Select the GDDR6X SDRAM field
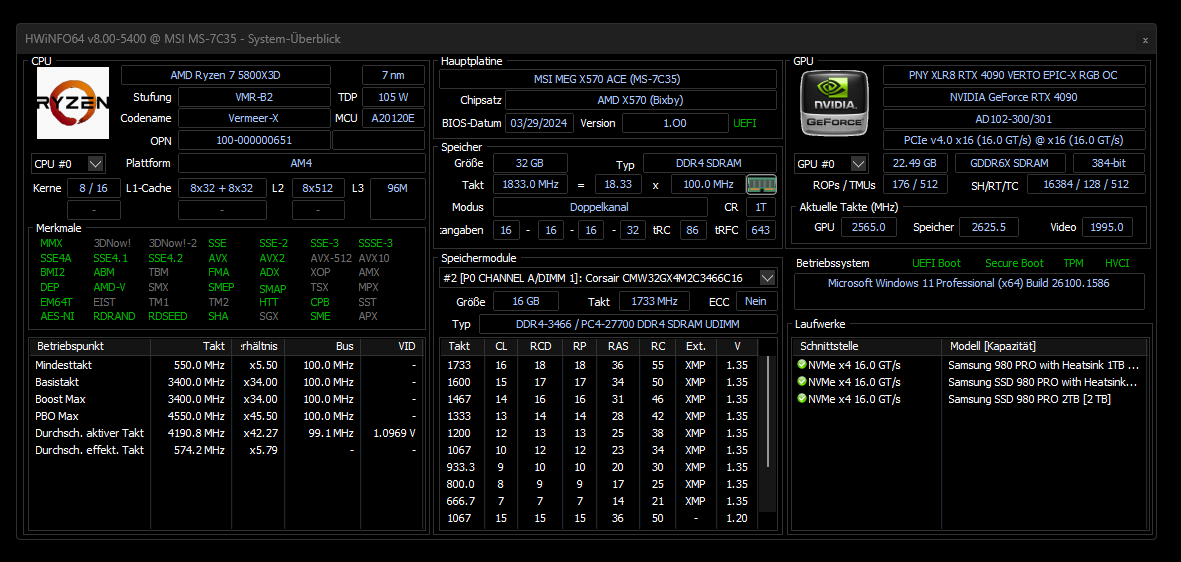1181x562 pixels. [1011, 163]
